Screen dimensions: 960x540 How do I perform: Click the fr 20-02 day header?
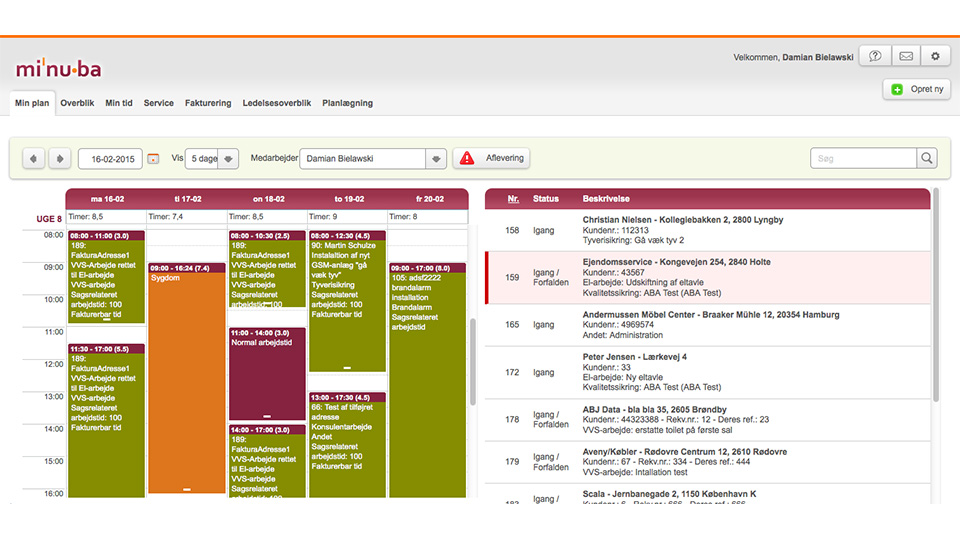[429, 199]
